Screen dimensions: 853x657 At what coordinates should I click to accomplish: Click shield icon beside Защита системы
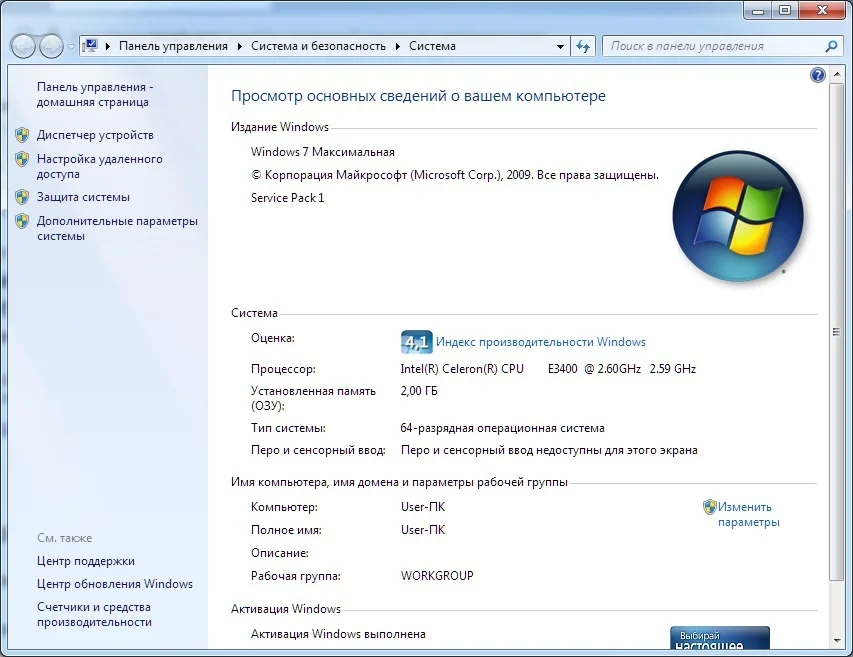click(x=22, y=197)
